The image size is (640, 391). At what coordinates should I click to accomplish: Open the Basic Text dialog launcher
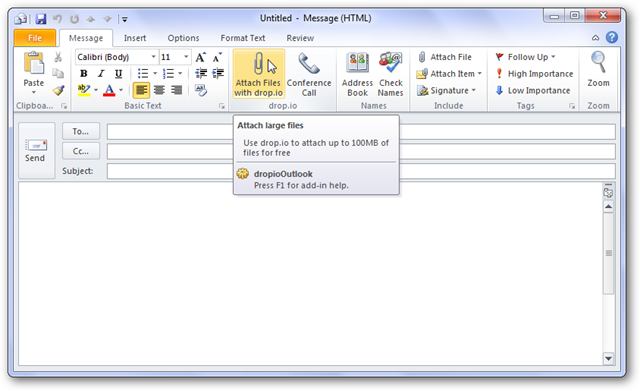(222, 106)
